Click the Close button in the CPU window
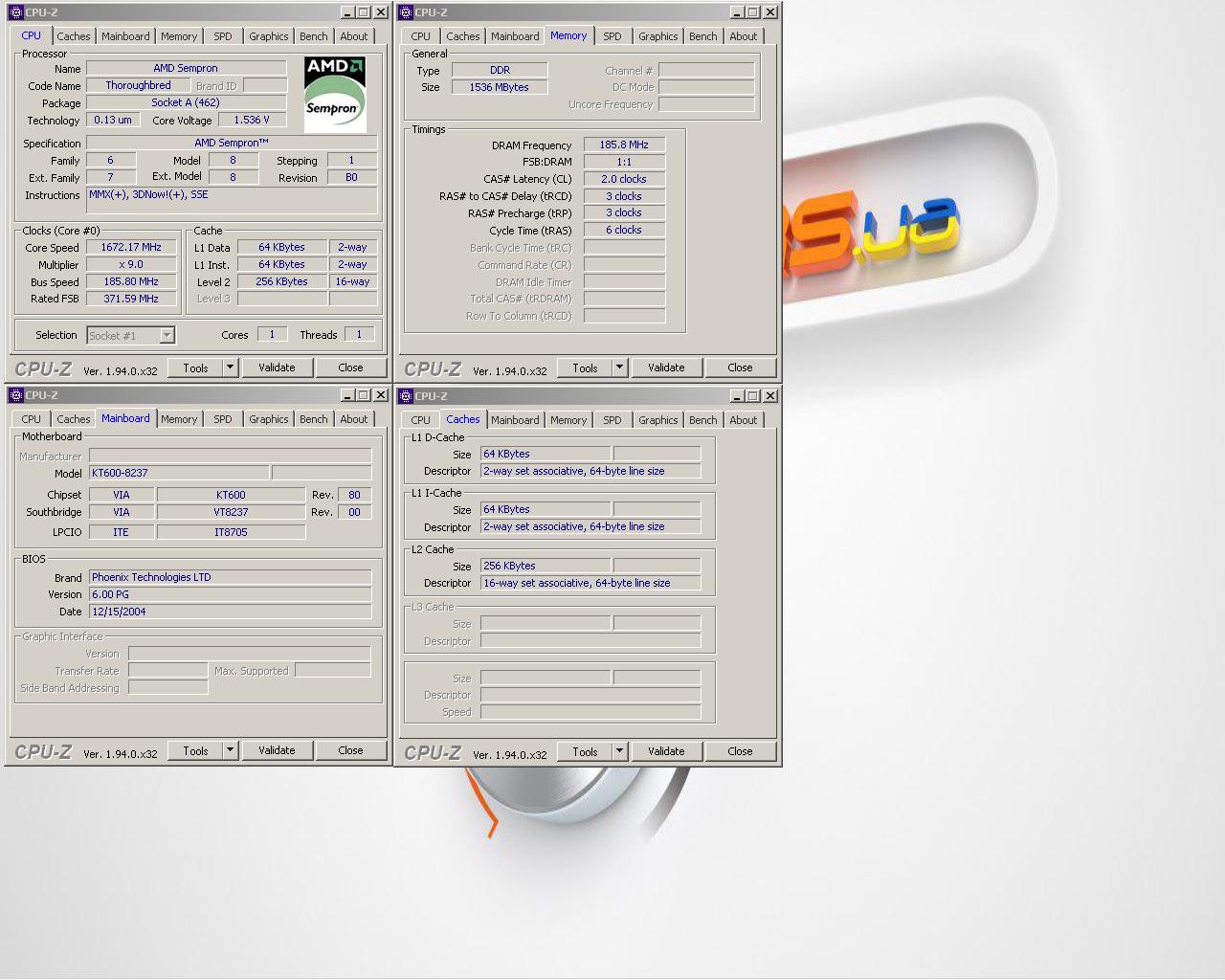Image resolution: width=1225 pixels, height=980 pixels. click(x=350, y=367)
